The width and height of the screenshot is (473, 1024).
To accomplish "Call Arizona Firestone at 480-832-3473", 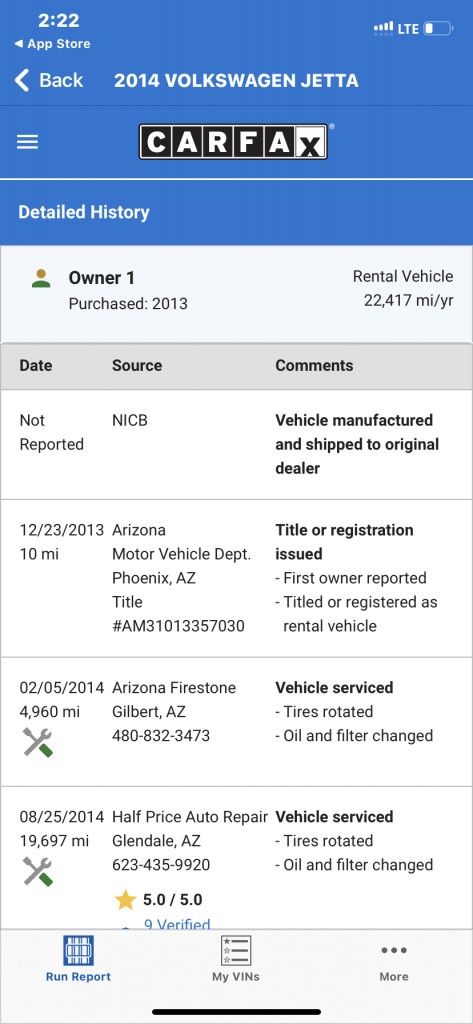I will click(161, 736).
